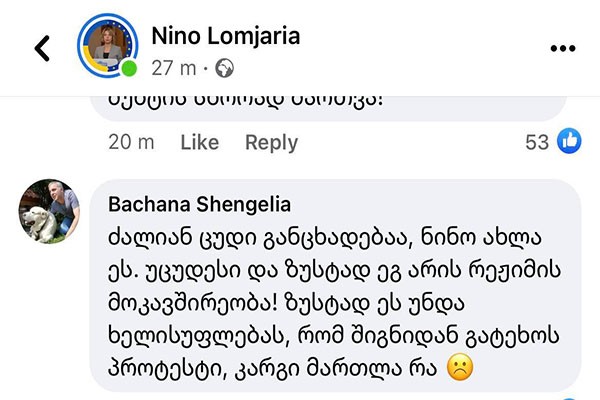The image size is (600, 400).
Task: Click the globe public audience icon
Action: [x=224, y=68]
